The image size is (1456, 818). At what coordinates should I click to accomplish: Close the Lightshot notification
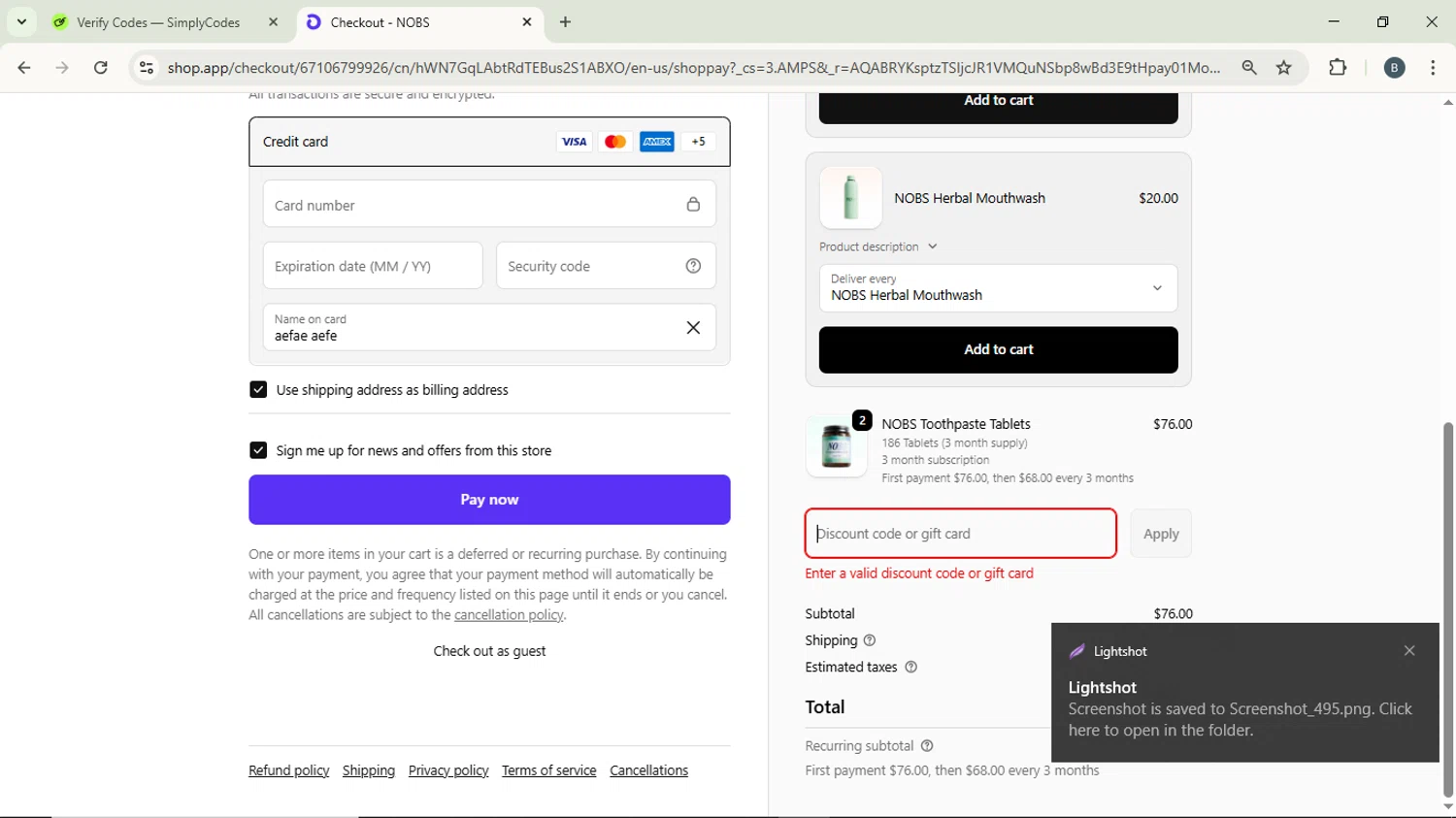(x=1409, y=651)
